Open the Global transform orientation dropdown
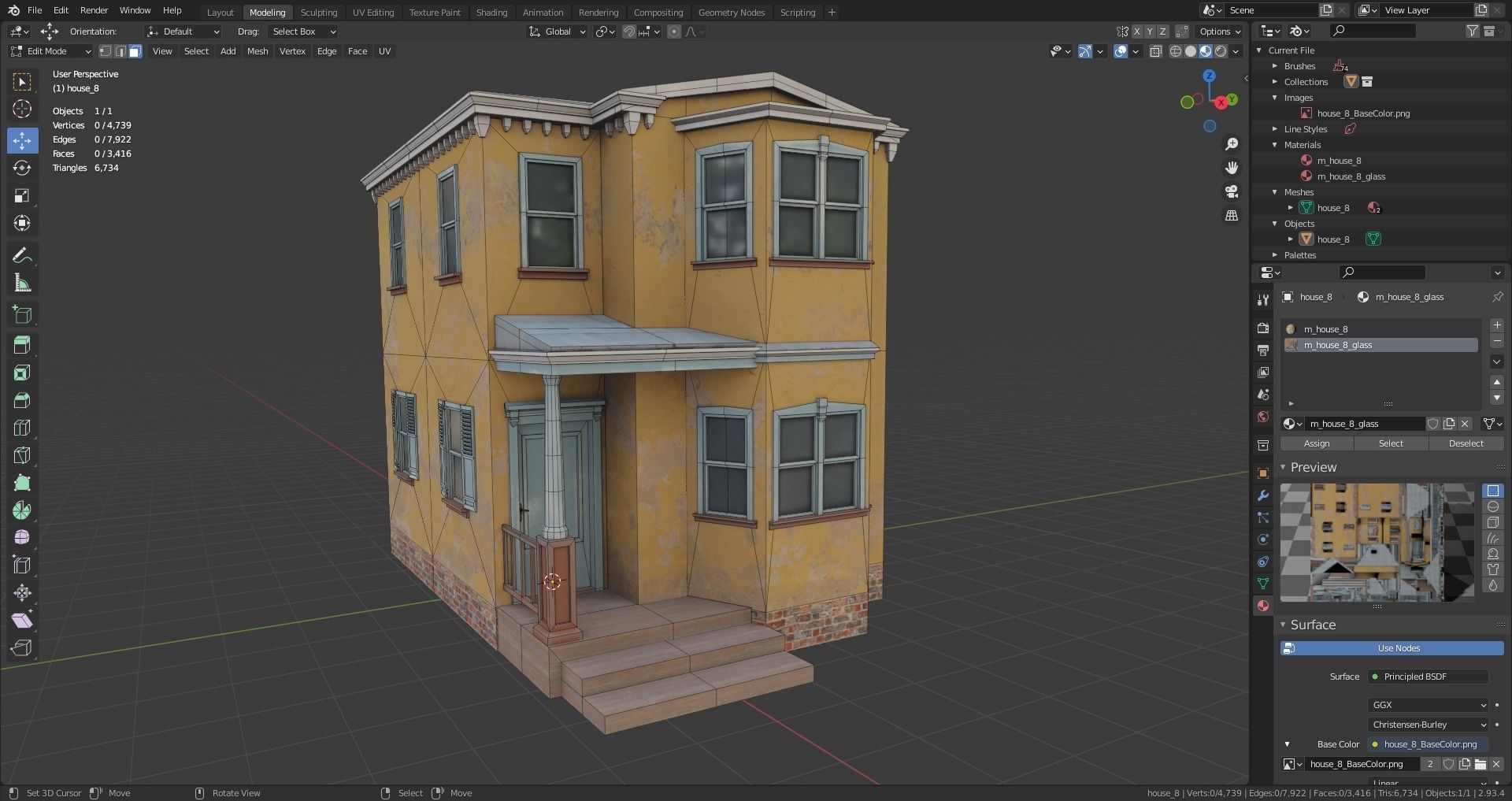This screenshot has width=1512, height=801. [558, 32]
